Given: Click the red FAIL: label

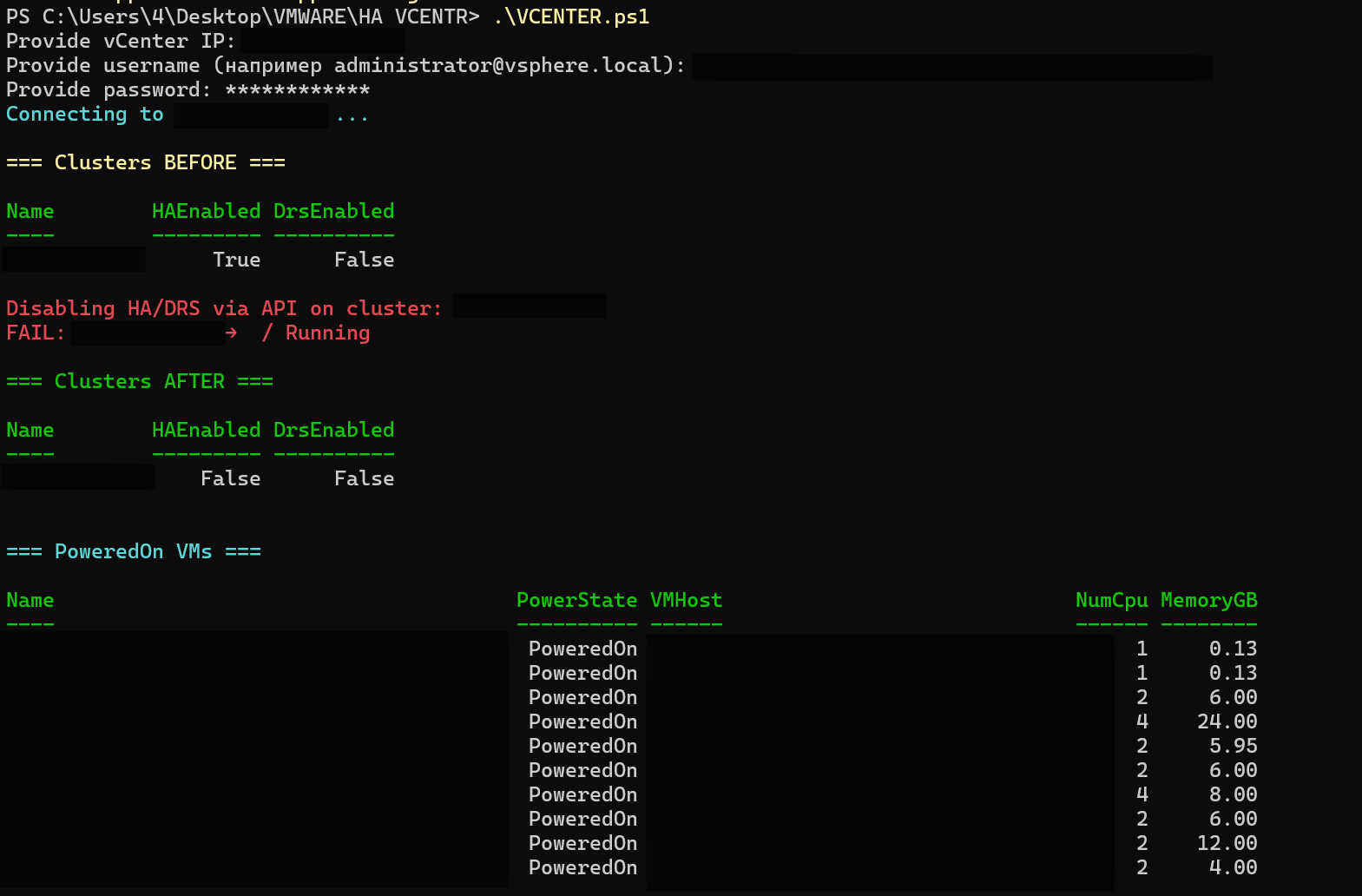Looking at the screenshot, I should point(36,333).
